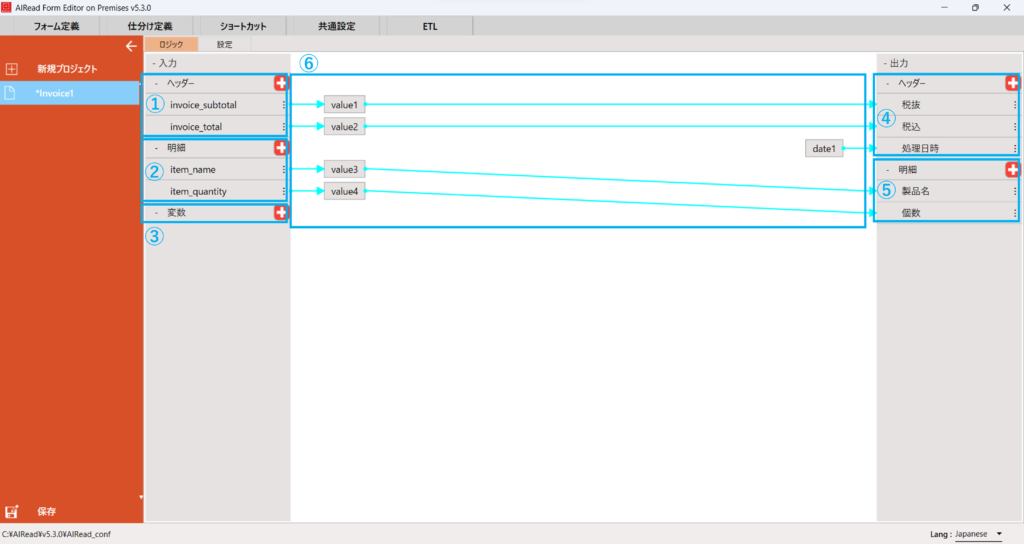The width and height of the screenshot is (1024, 544).
Task: Click the red plus icon beside 変数
Action: coord(281,212)
